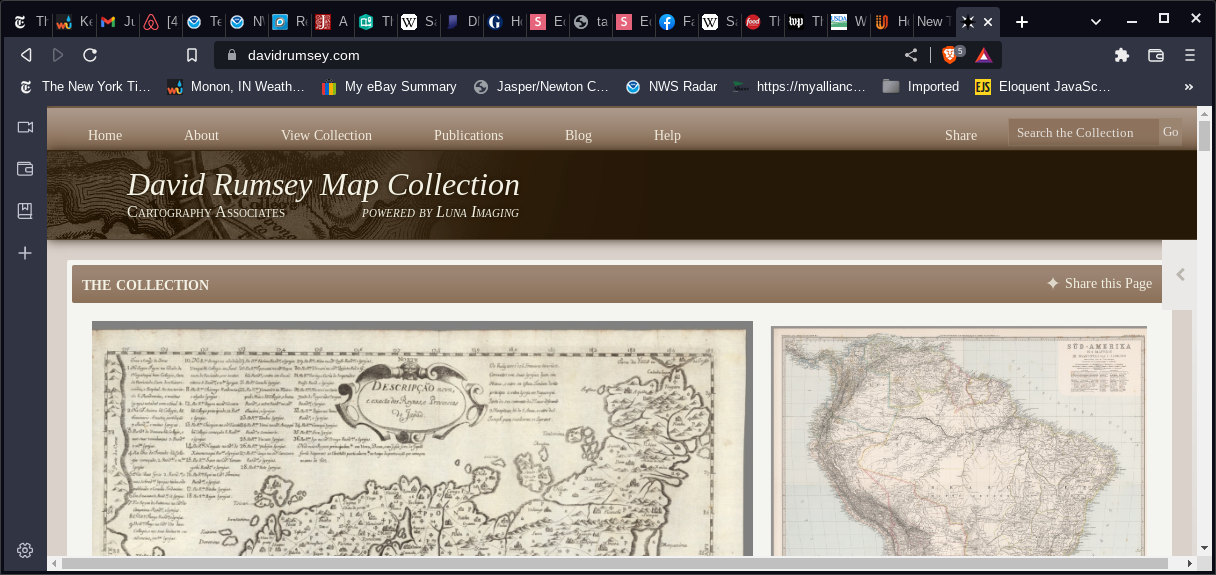Click the Go search button
This screenshot has height=575, width=1216.
(1170, 132)
